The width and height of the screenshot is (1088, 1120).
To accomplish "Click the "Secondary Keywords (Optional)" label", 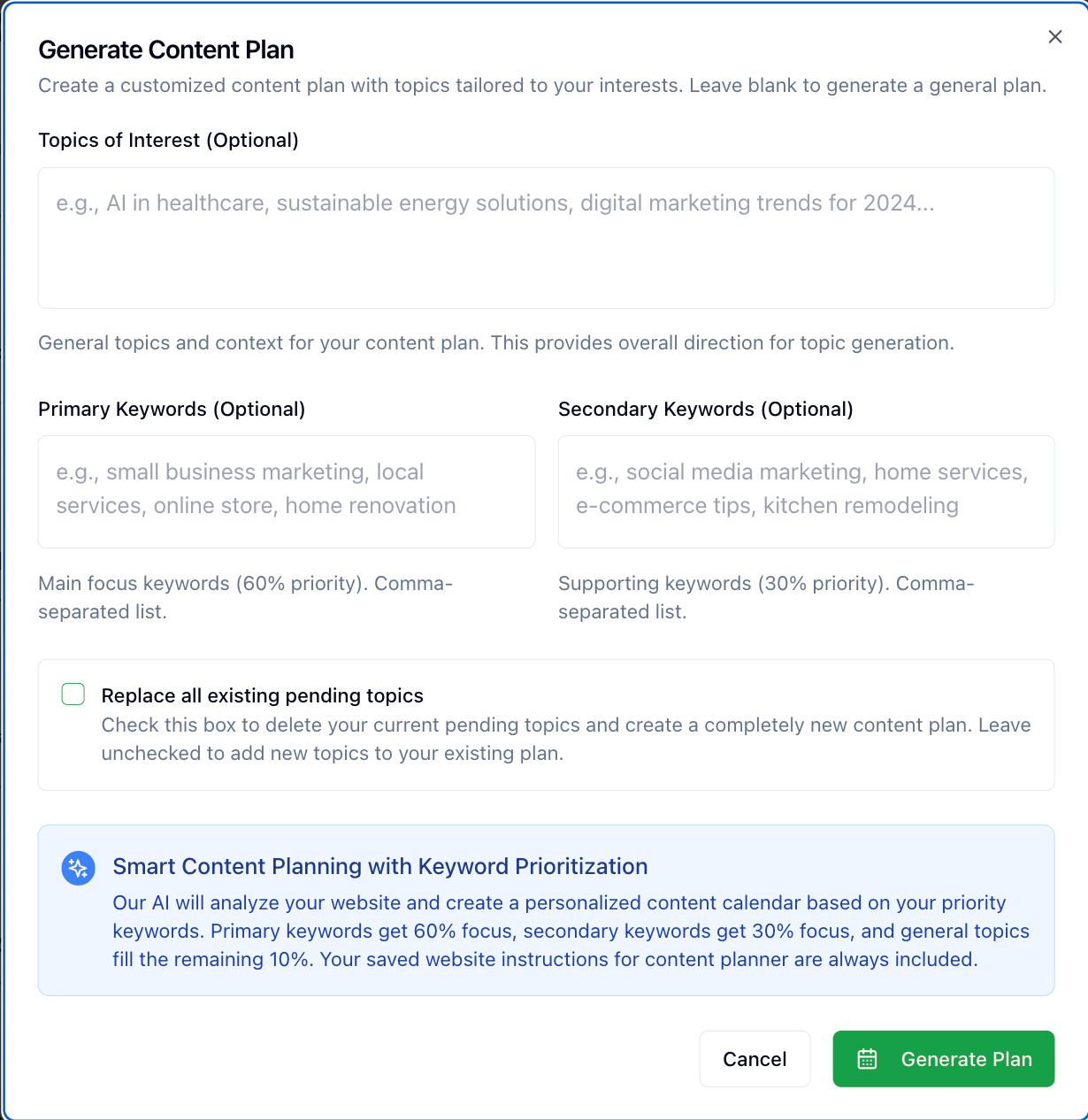I will pos(705,410).
